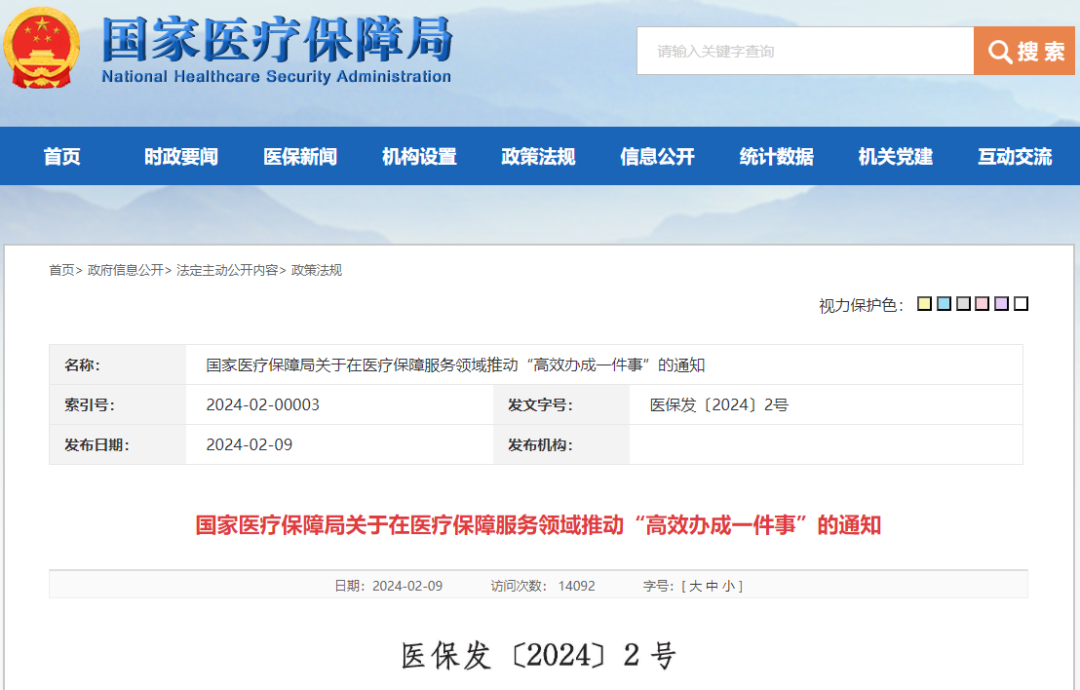The width and height of the screenshot is (1080, 690).
Task: Set font size to 小
Action: [728, 586]
